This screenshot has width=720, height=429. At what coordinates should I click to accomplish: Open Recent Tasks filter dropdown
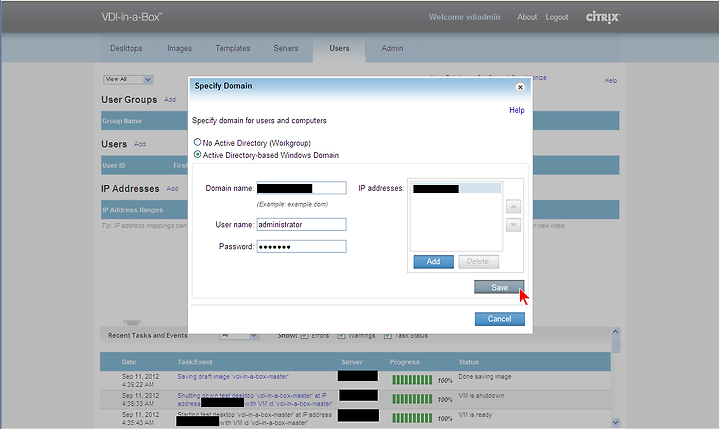[x=239, y=336]
